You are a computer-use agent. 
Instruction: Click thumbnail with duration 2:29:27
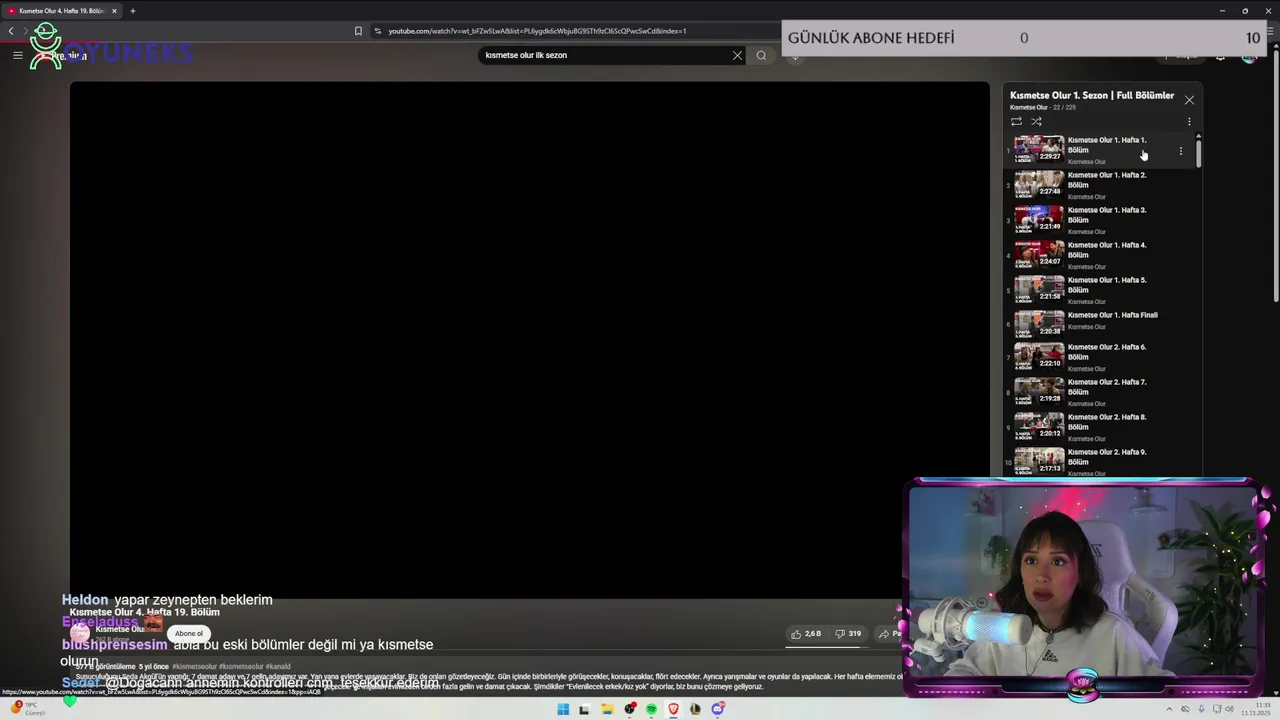[1039, 149]
